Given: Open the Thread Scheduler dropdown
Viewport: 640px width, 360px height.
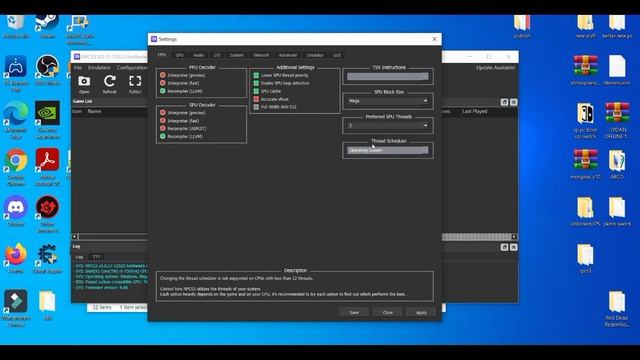Looking at the screenshot, I should 387,150.
